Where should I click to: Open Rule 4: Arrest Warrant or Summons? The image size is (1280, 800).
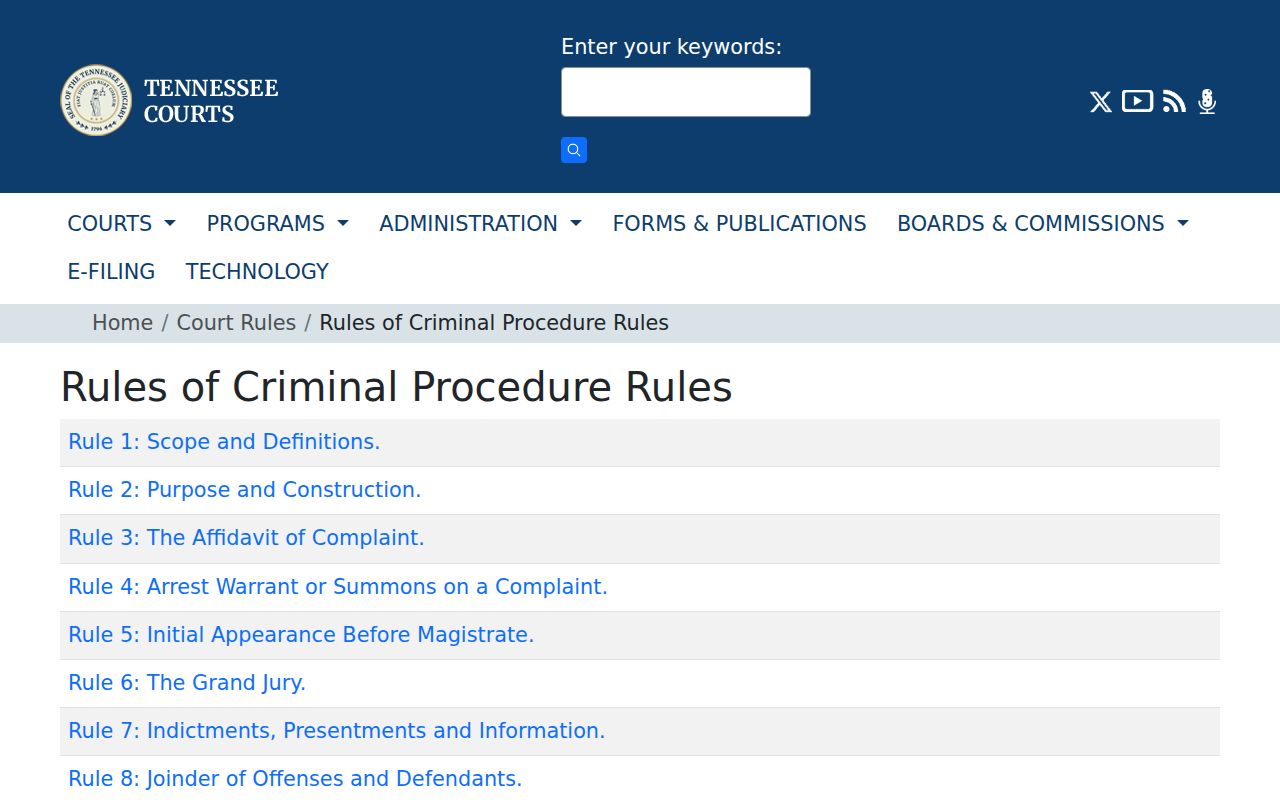[338, 587]
